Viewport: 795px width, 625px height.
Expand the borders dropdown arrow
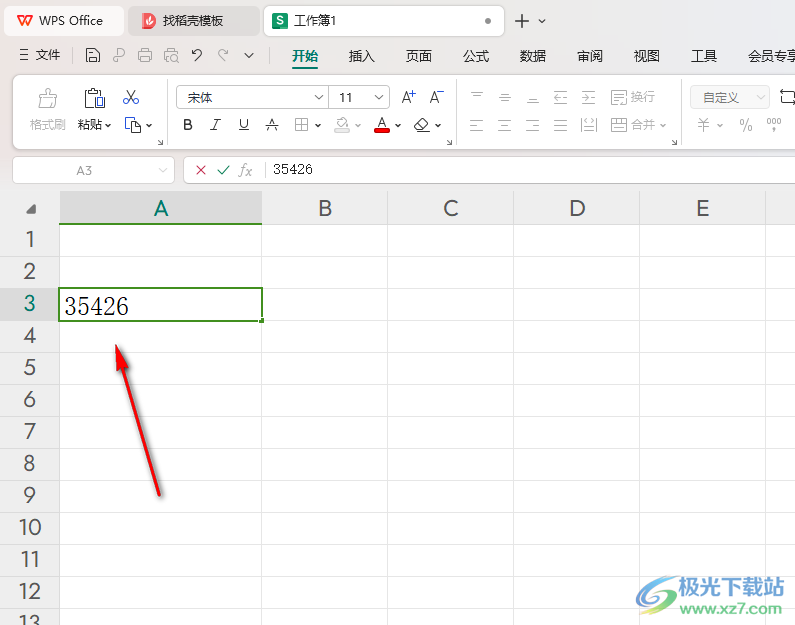click(318, 125)
